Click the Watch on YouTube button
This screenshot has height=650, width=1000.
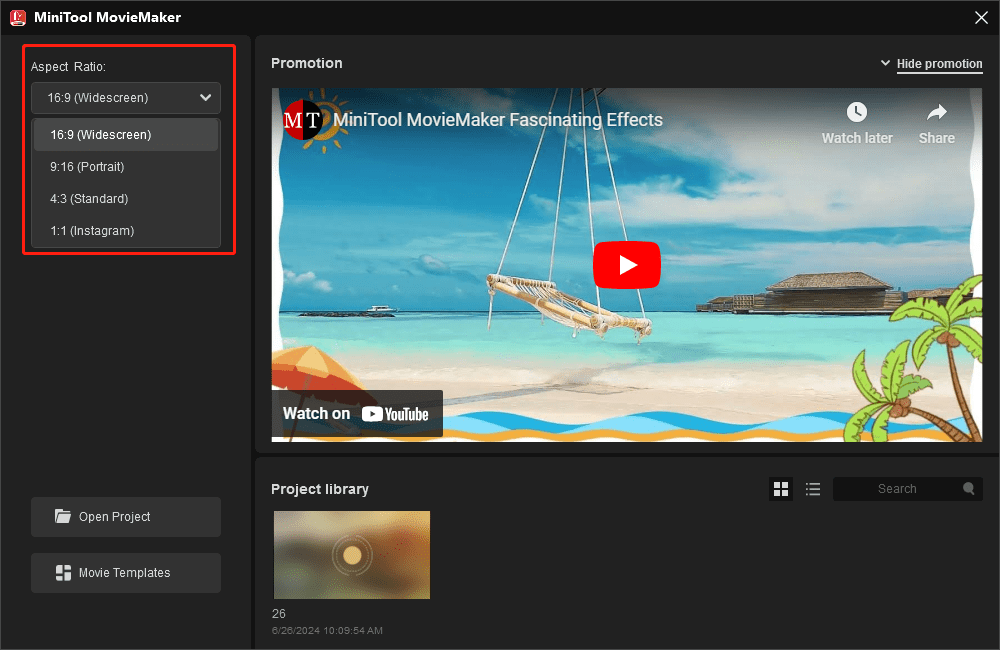pos(357,413)
